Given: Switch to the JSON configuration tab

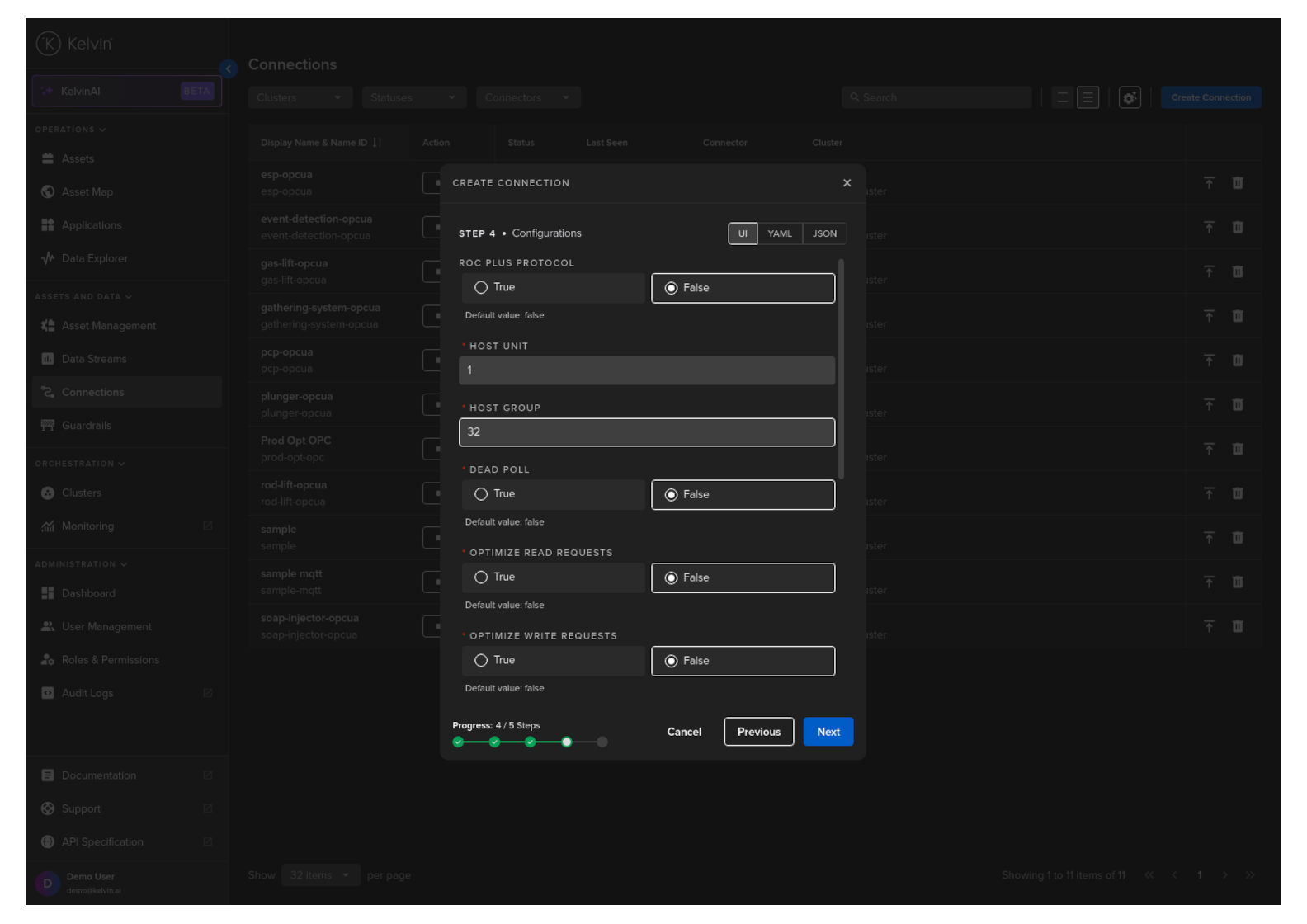Looking at the screenshot, I should point(824,233).
